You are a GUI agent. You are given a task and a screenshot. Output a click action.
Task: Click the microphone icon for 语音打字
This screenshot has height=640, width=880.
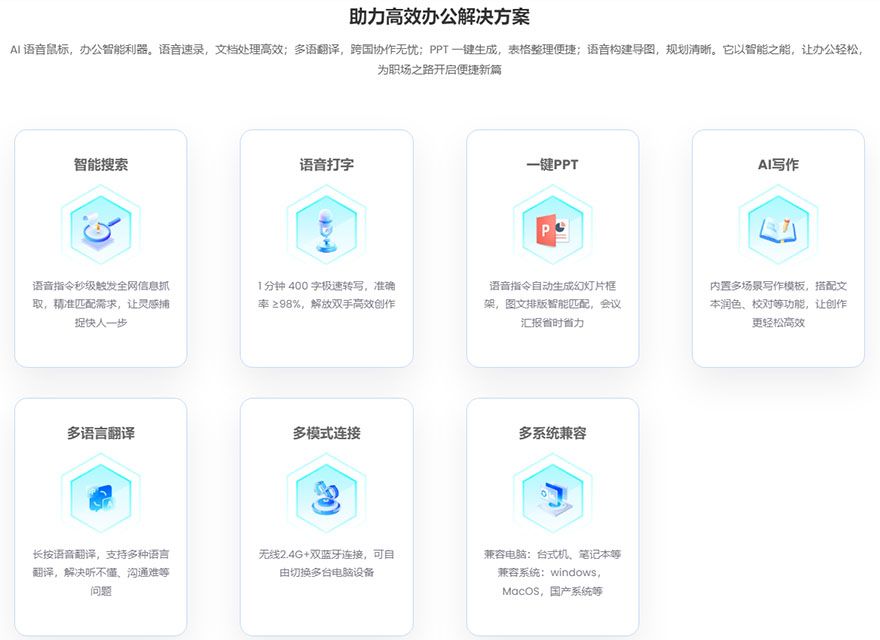click(326, 226)
